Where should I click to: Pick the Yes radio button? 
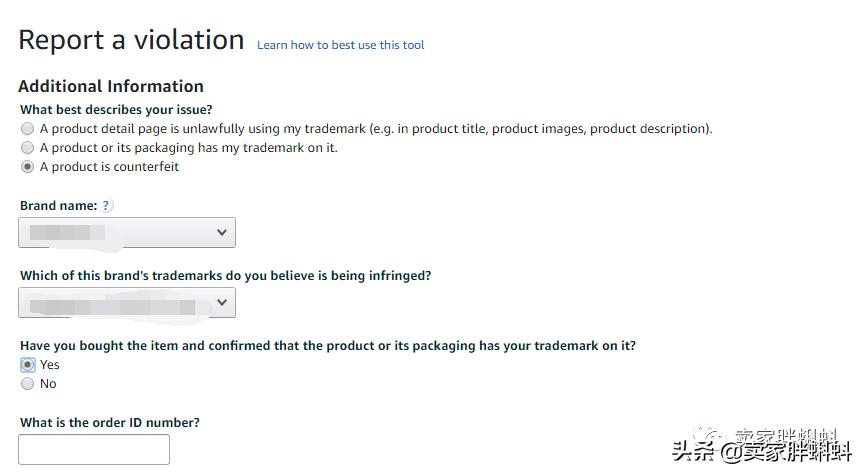point(27,365)
